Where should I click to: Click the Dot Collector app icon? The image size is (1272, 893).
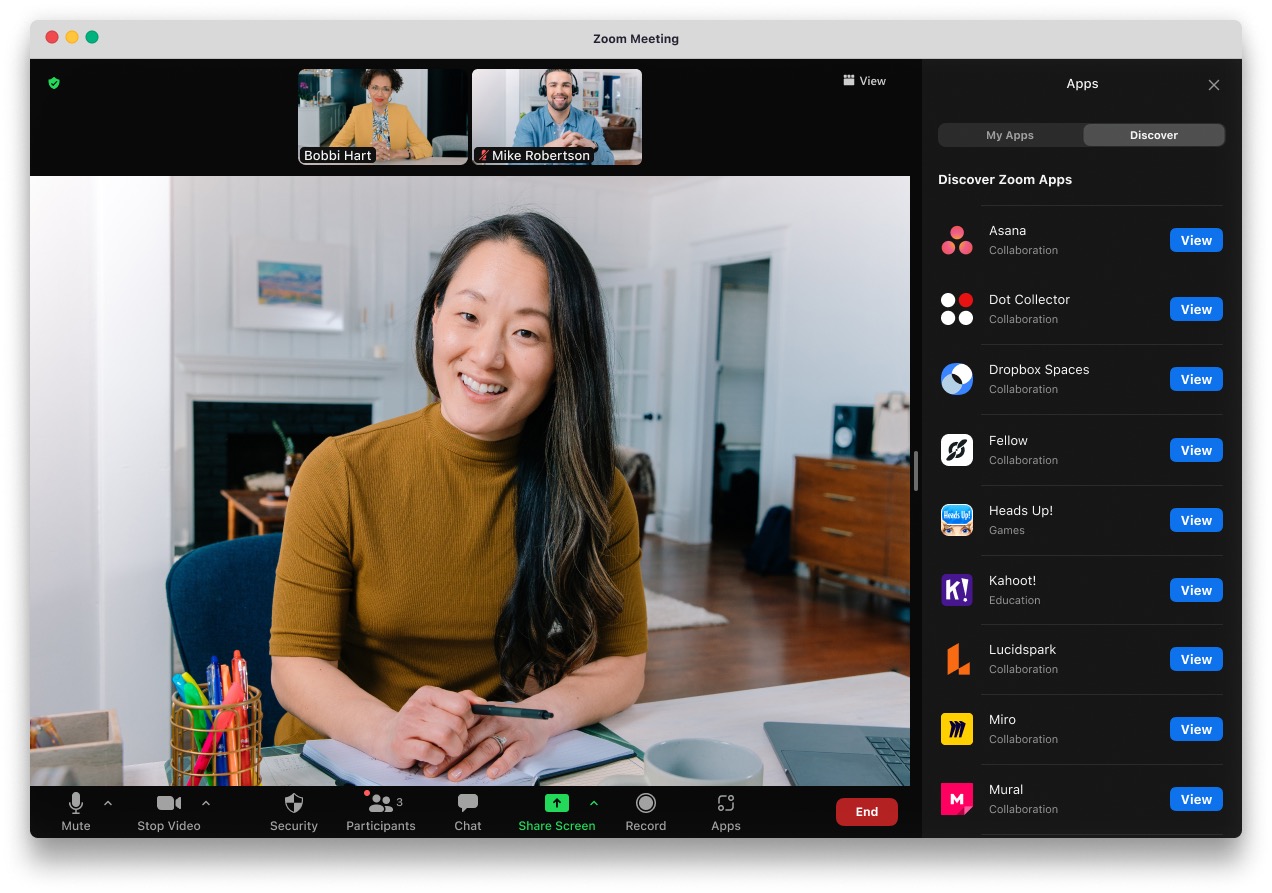tap(957, 309)
